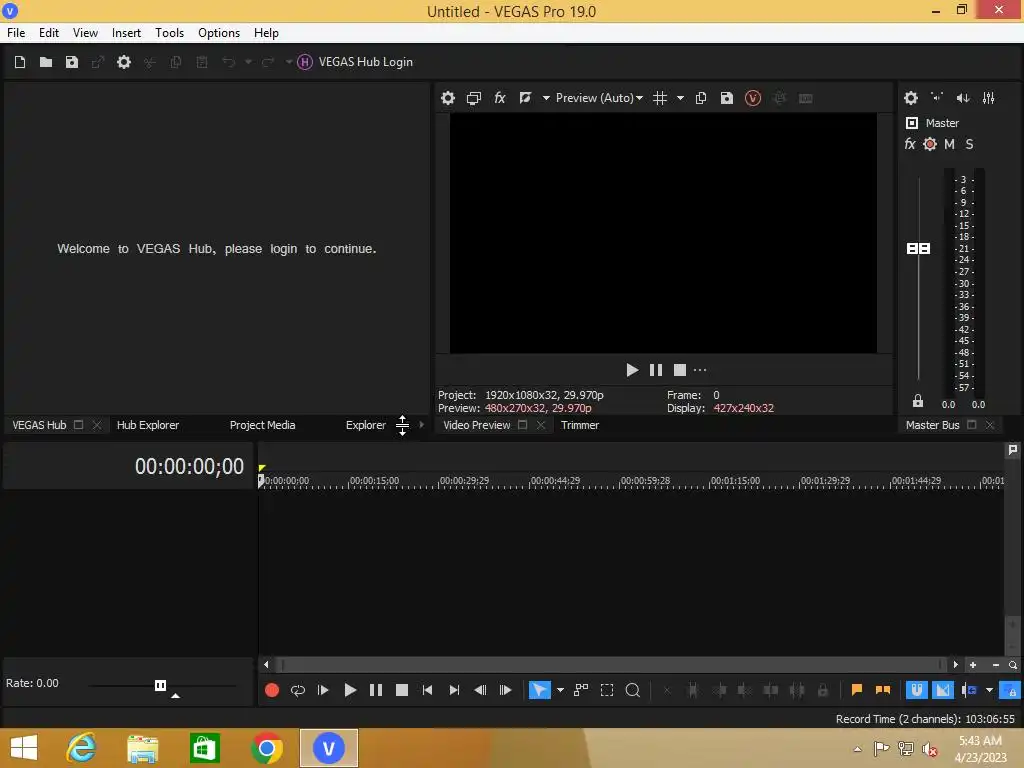Open Video Output FX icon in preview

tap(500, 98)
